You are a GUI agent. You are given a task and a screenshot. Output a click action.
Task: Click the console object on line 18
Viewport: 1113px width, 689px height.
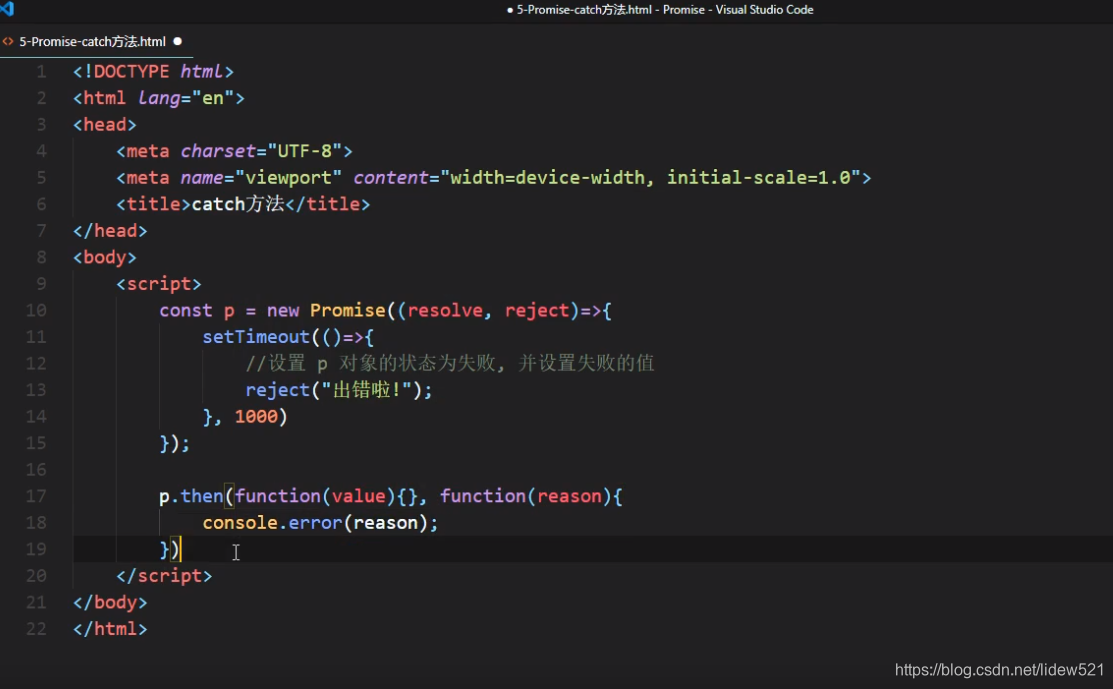coord(240,523)
